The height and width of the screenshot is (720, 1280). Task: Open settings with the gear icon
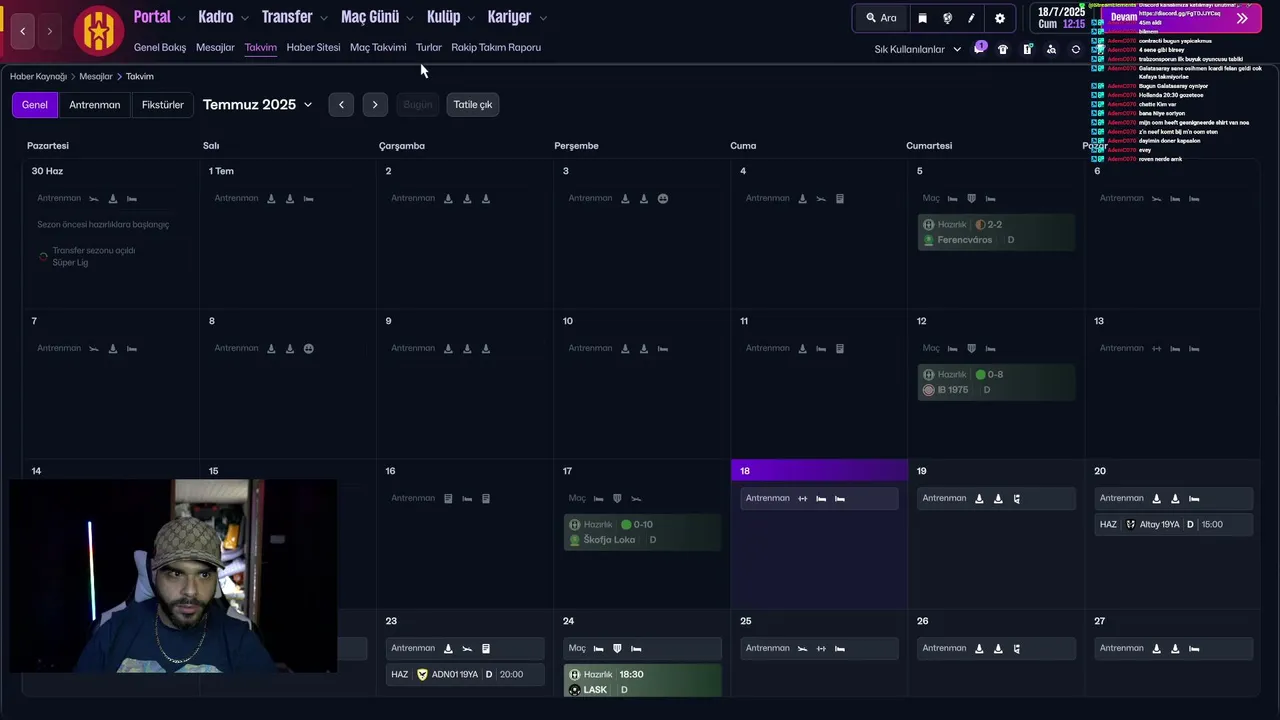click(x=999, y=18)
